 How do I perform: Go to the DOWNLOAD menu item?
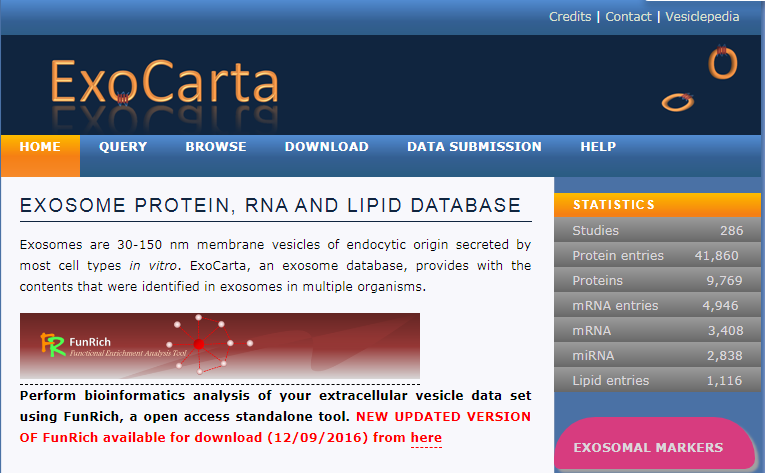(x=326, y=147)
